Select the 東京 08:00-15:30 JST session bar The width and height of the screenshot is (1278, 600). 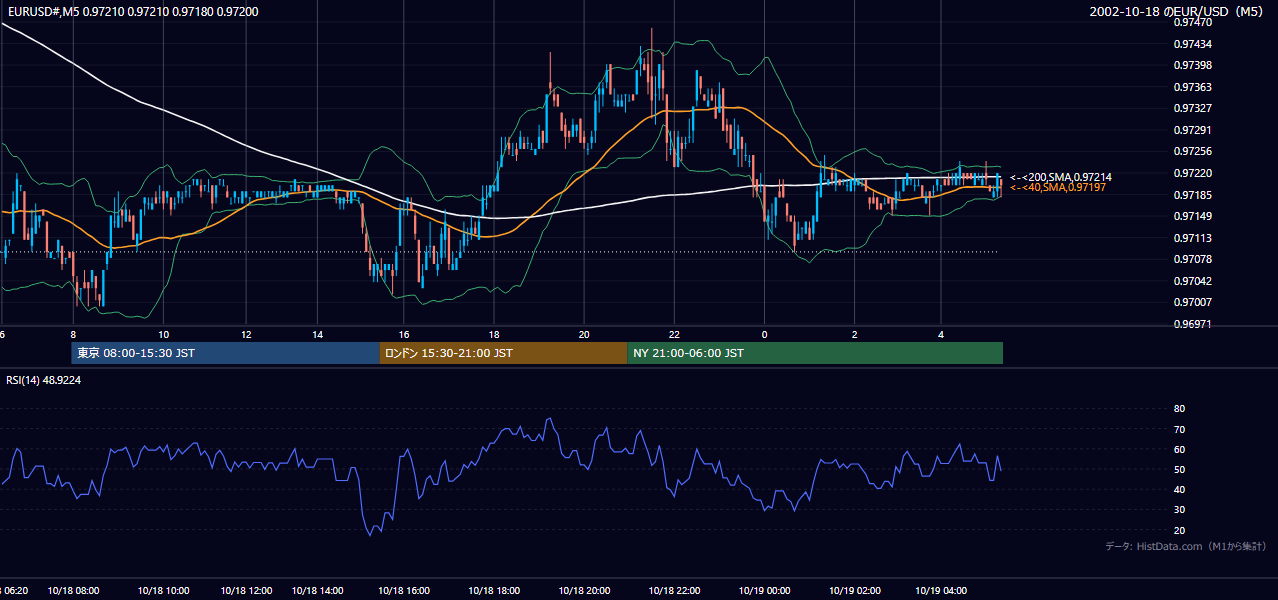tap(225, 353)
